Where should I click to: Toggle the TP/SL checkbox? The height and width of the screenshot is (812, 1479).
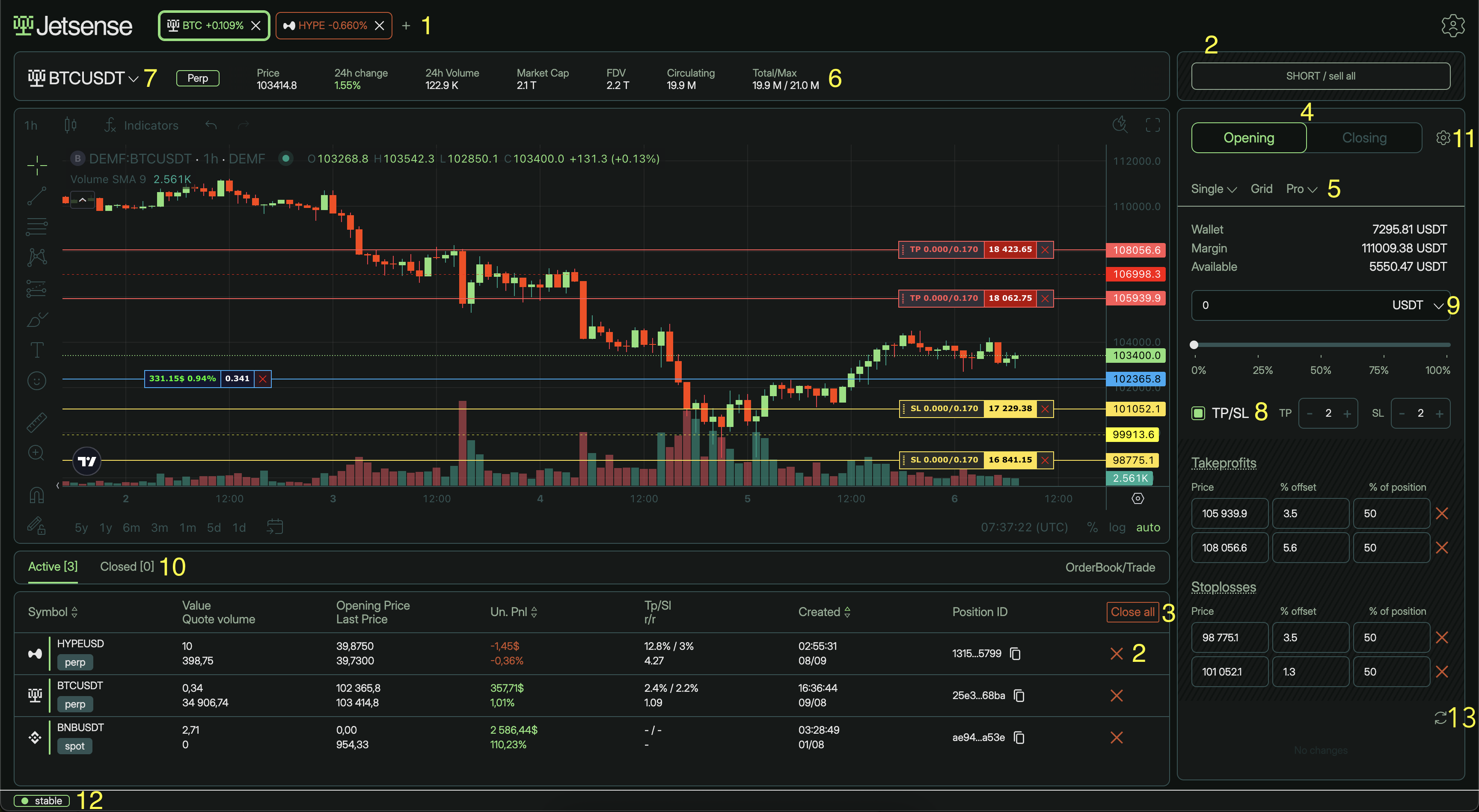1198,413
